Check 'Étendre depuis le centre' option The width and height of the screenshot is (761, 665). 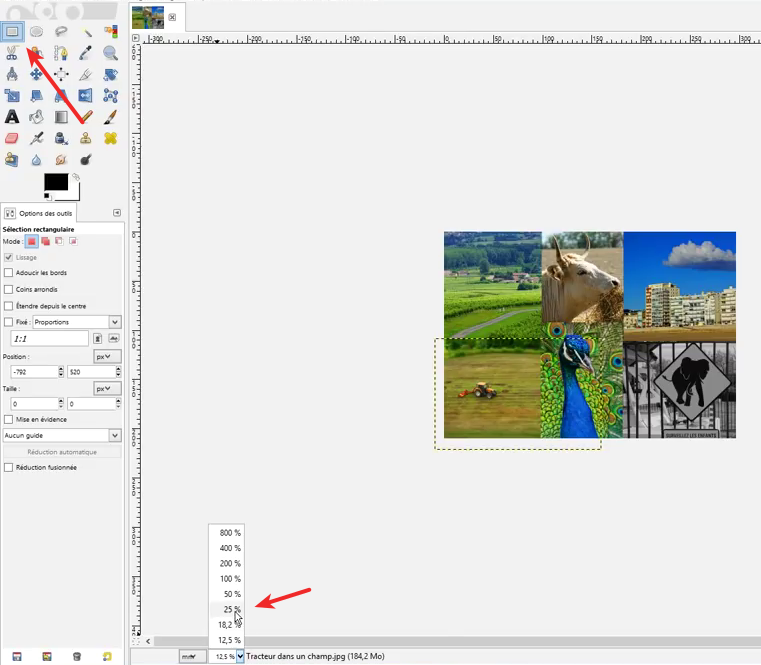9,306
